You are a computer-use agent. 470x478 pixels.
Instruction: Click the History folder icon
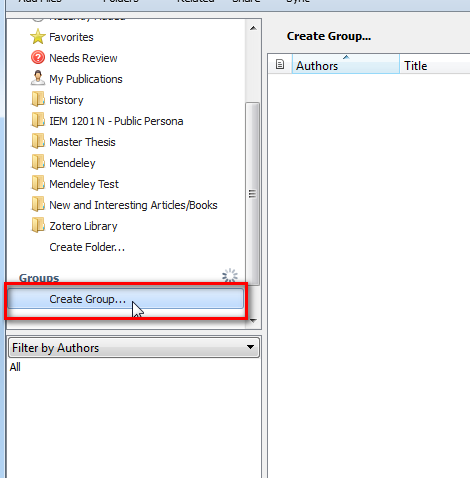[38, 99]
